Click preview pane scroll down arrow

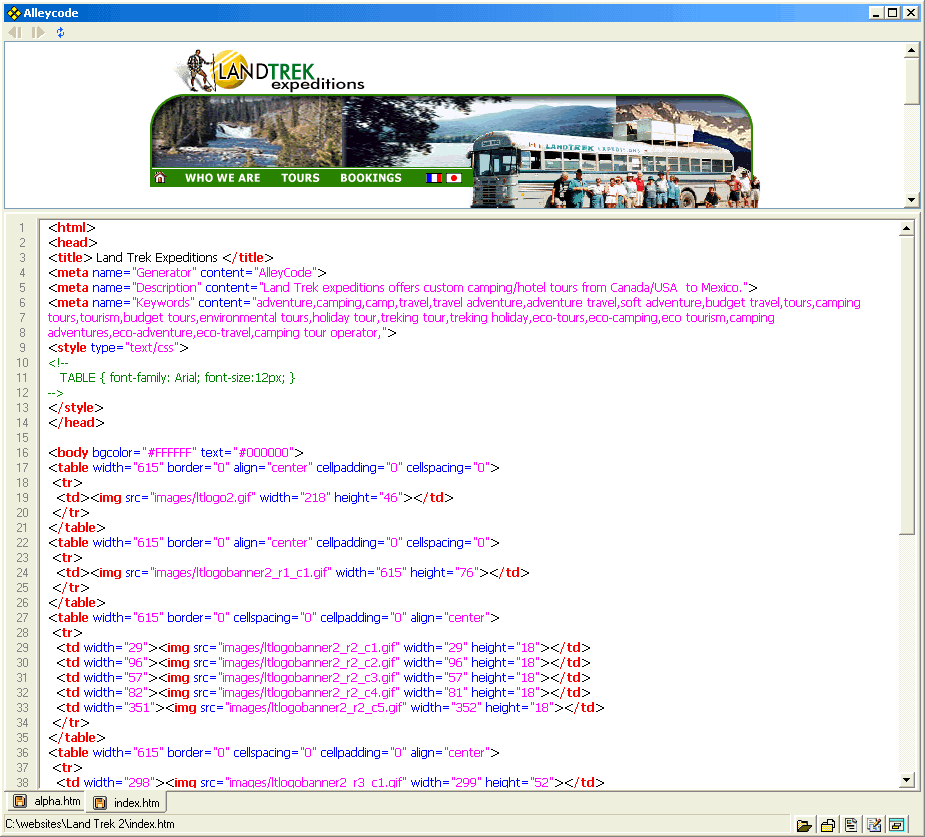[x=911, y=200]
